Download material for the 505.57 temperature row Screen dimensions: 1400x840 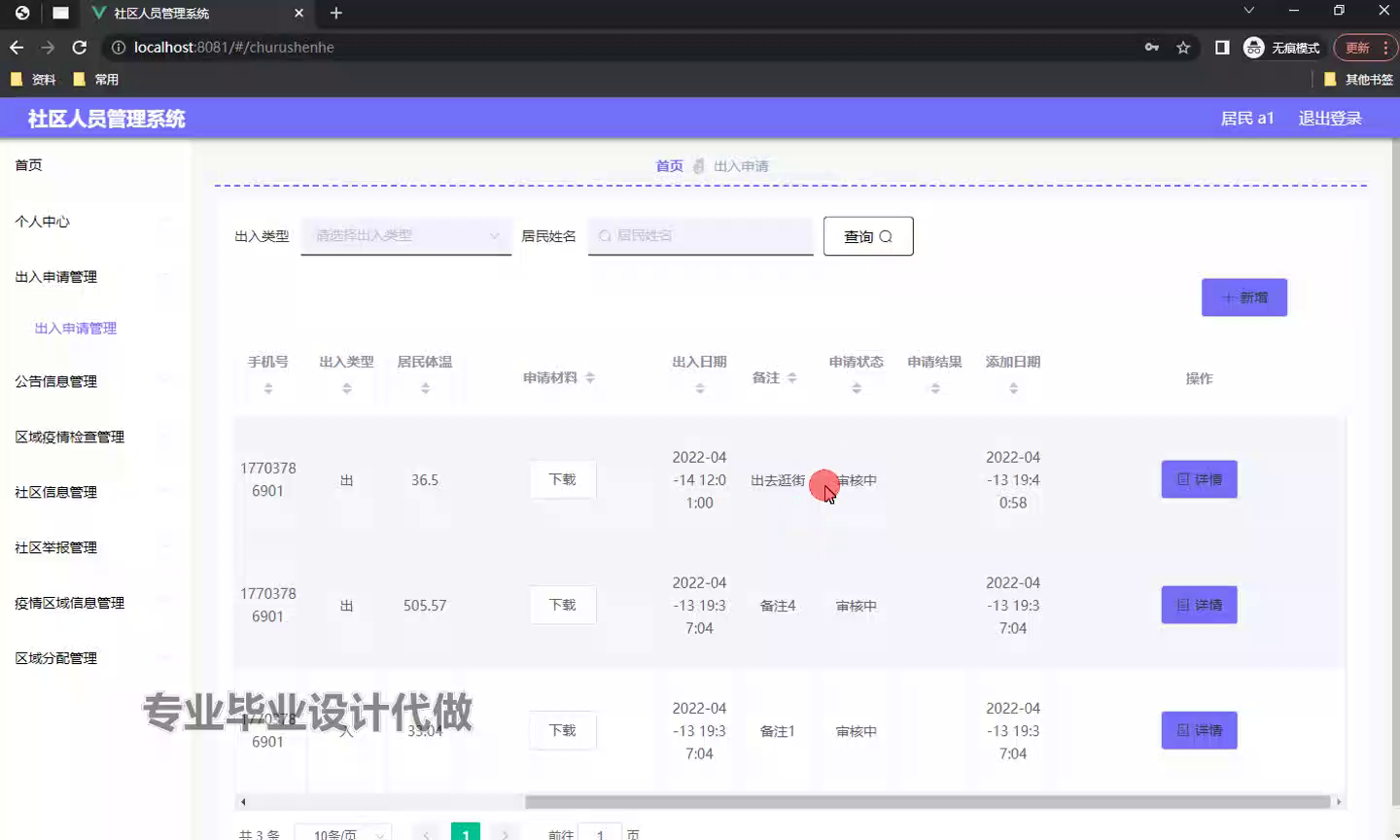click(563, 605)
